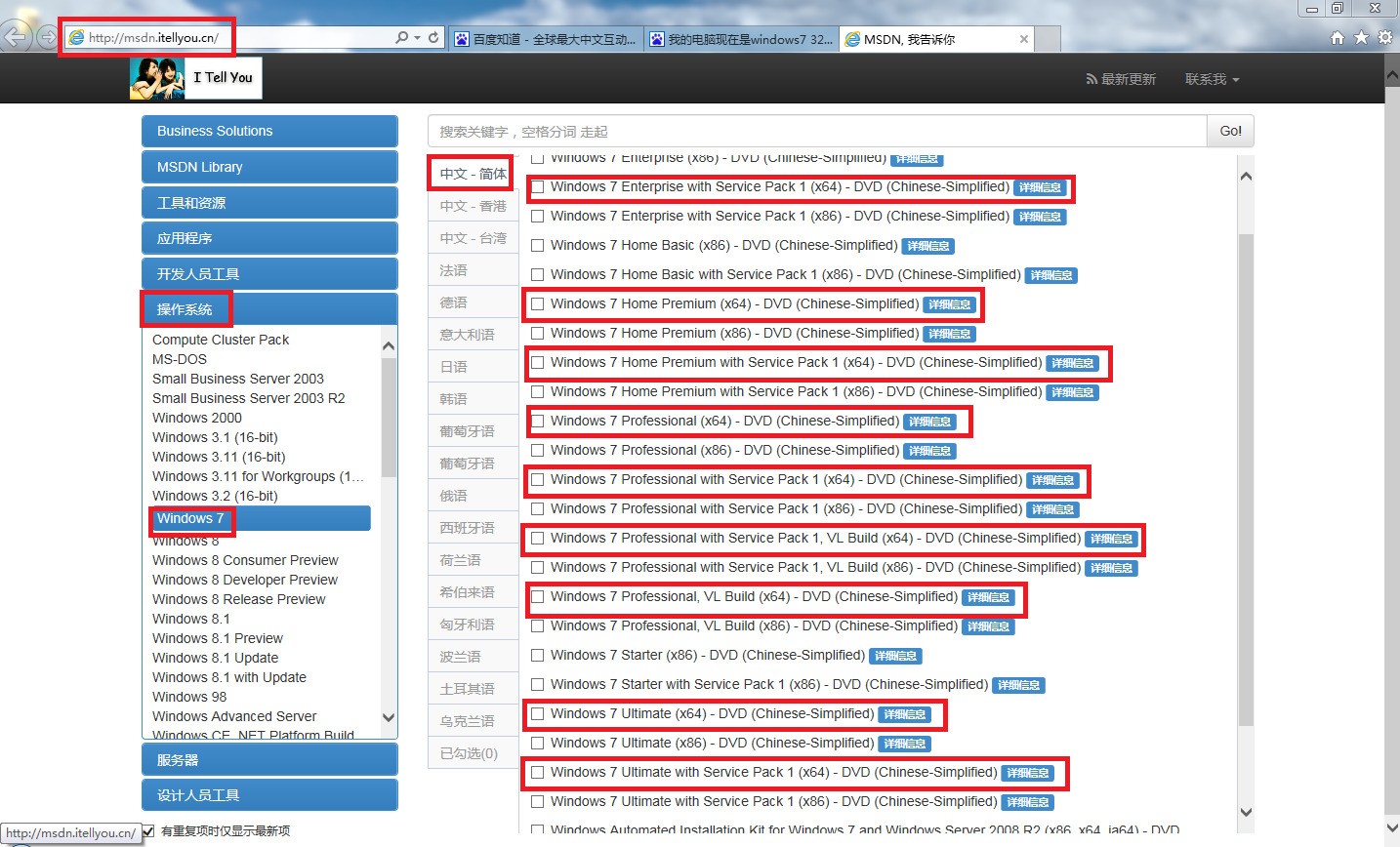
Task: Click the download list scroll-up arrow
Action: click(1246, 176)
